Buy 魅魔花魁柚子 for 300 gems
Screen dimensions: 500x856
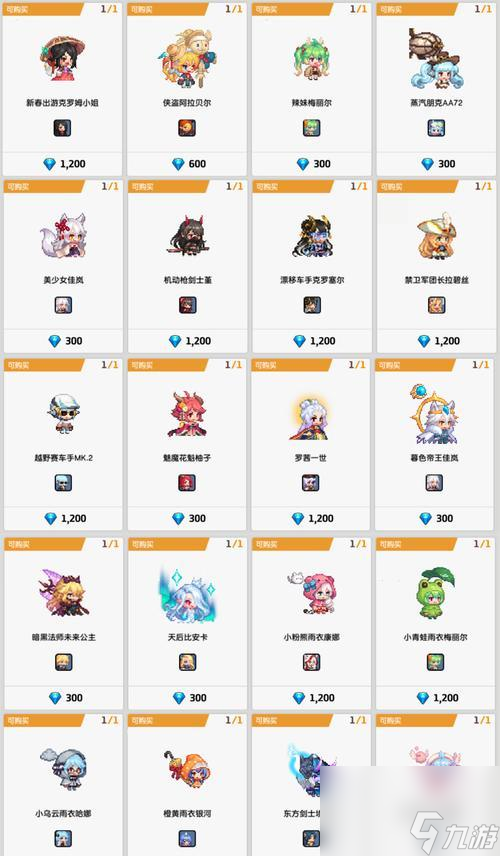click(189, 518)
